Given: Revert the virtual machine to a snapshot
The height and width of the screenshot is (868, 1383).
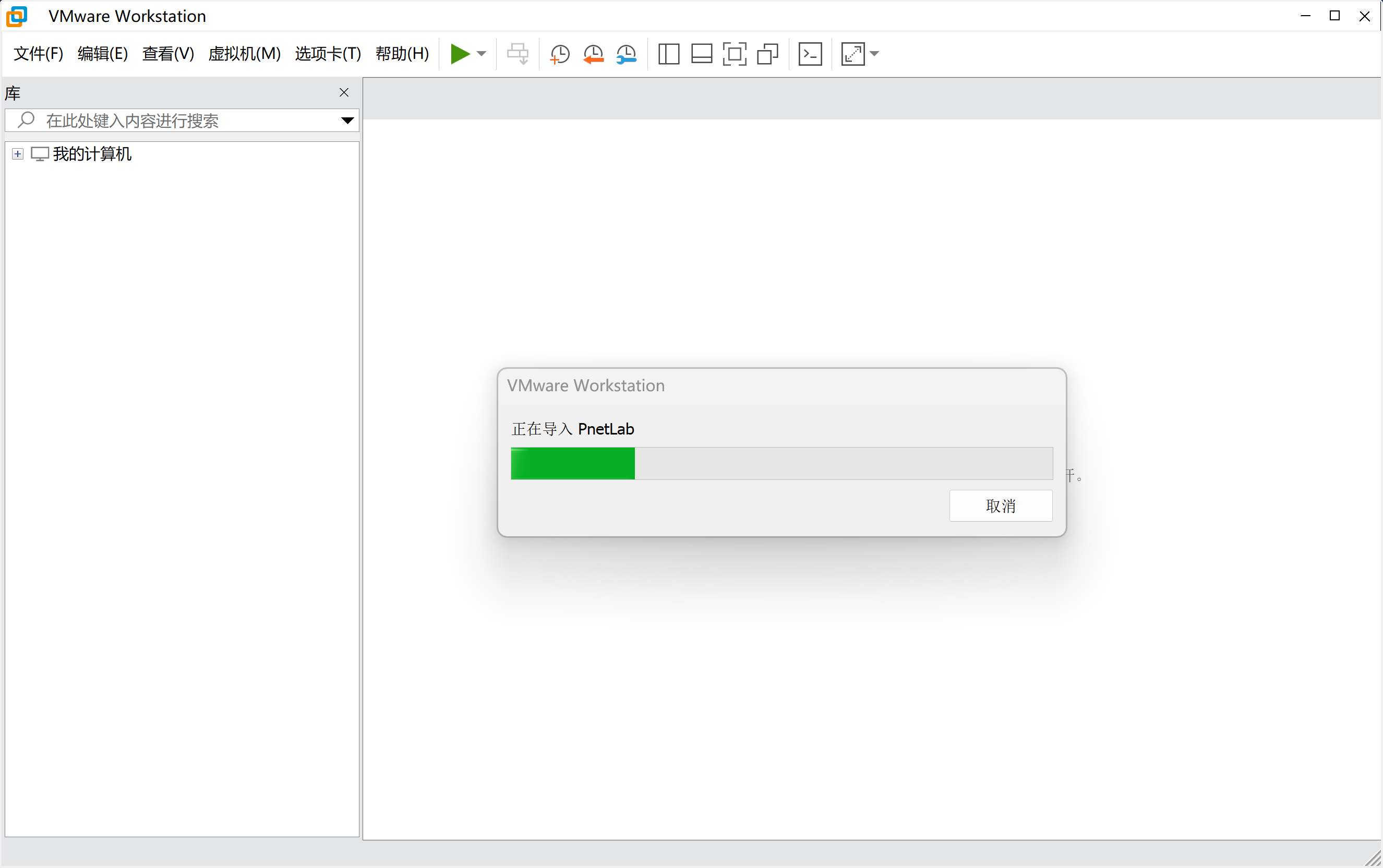Looking at the screenshot, I should tap(593, 54).
